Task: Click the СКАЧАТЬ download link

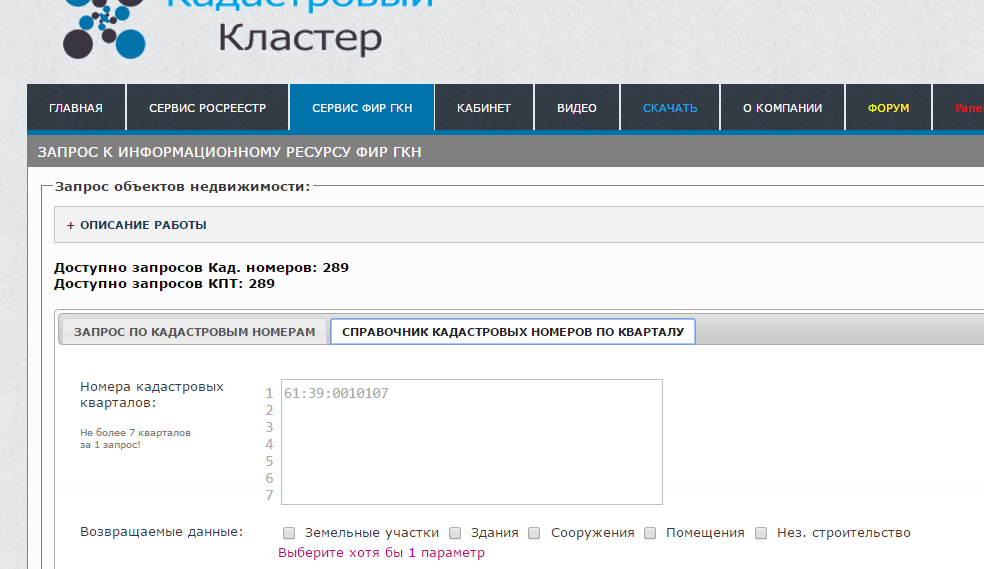Action: [670, 108]
